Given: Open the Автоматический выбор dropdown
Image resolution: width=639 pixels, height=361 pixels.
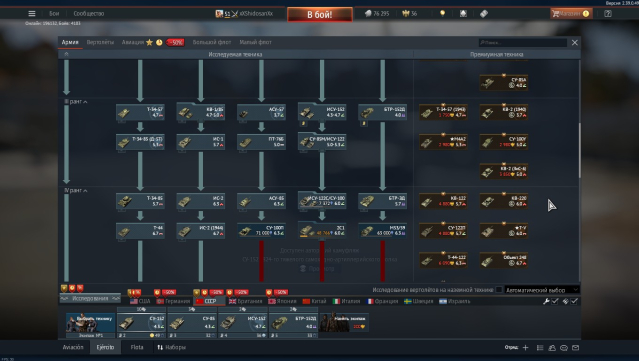Looking at the screenshot, I should click(542, 290).
